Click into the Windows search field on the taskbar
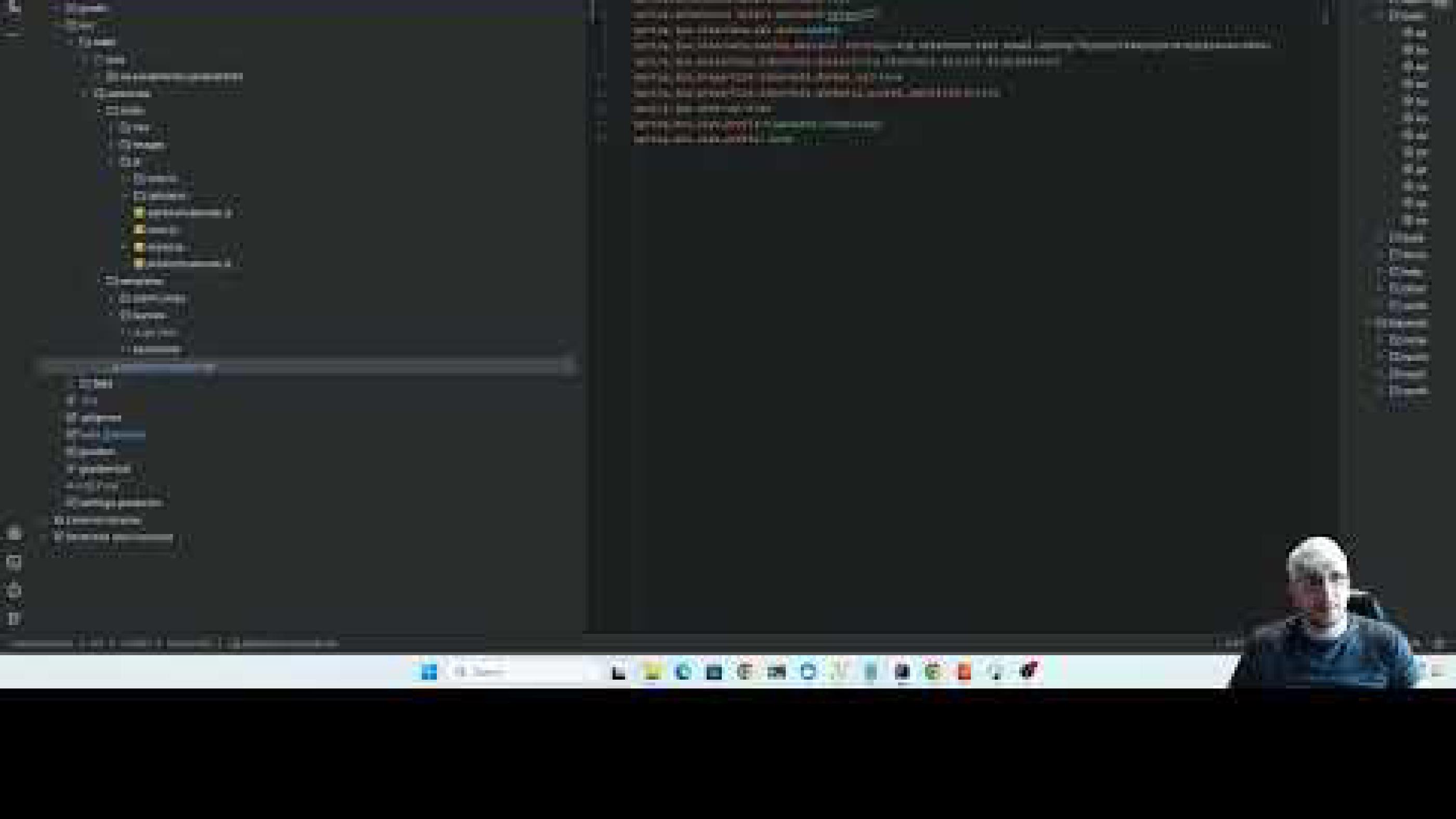Viewport: 1456px width, 819px height. [509, 672]
